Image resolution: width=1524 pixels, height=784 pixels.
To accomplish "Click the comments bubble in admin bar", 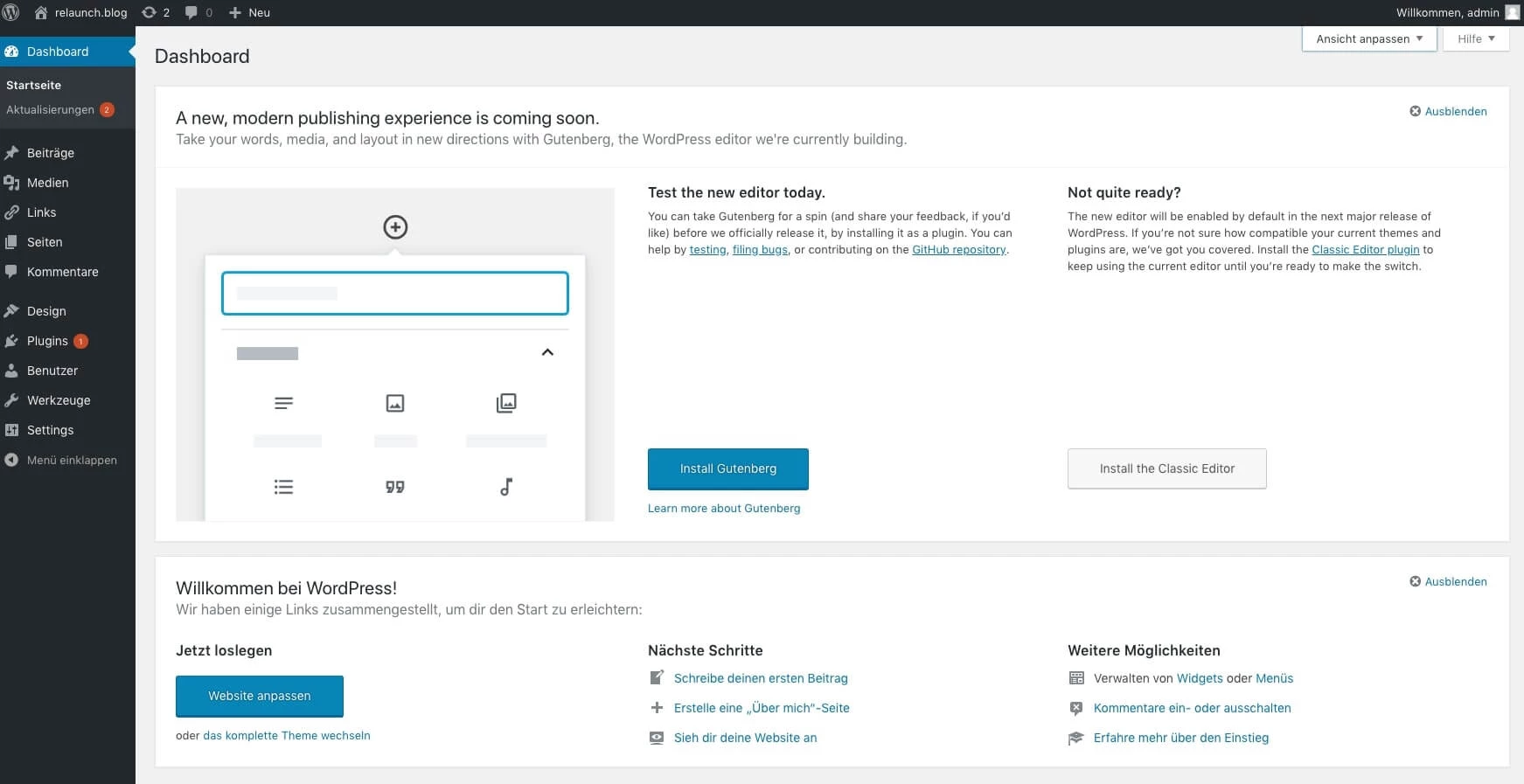I will (192, 12).
